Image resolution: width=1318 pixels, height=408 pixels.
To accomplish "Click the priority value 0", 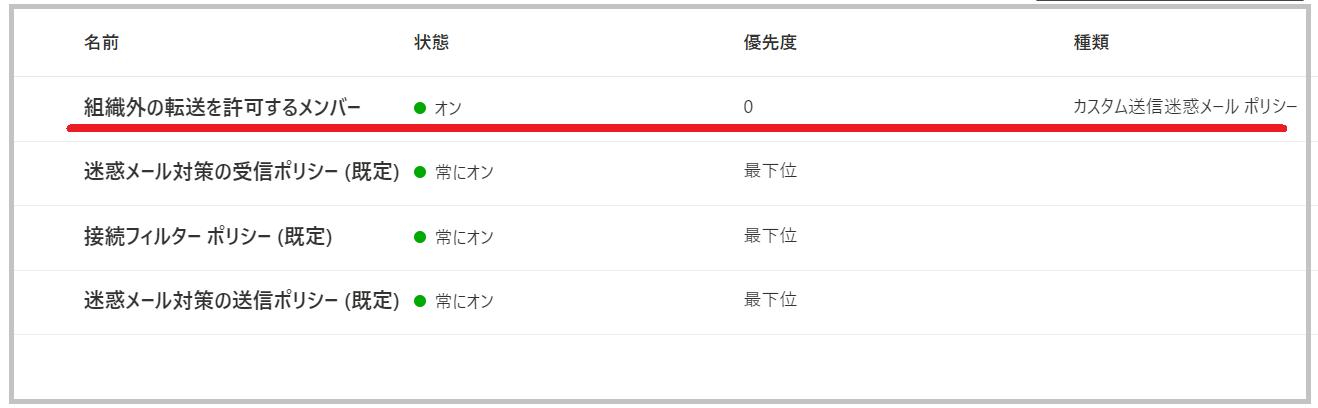I will [x=748, y=107].
